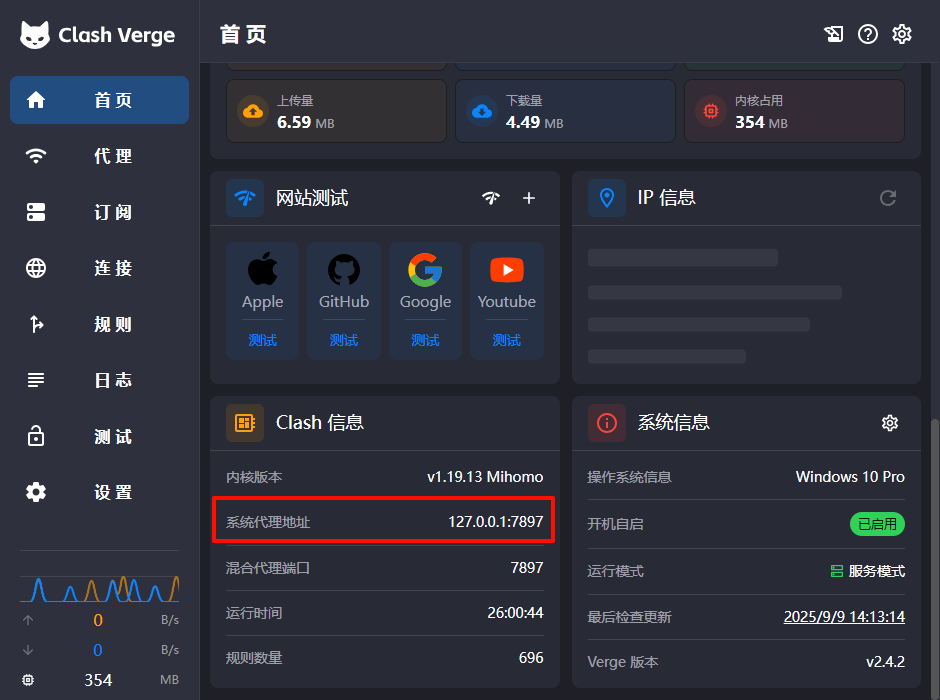
Task: Click the 已启用 autostart badge
Action: (x=877, y=524)
